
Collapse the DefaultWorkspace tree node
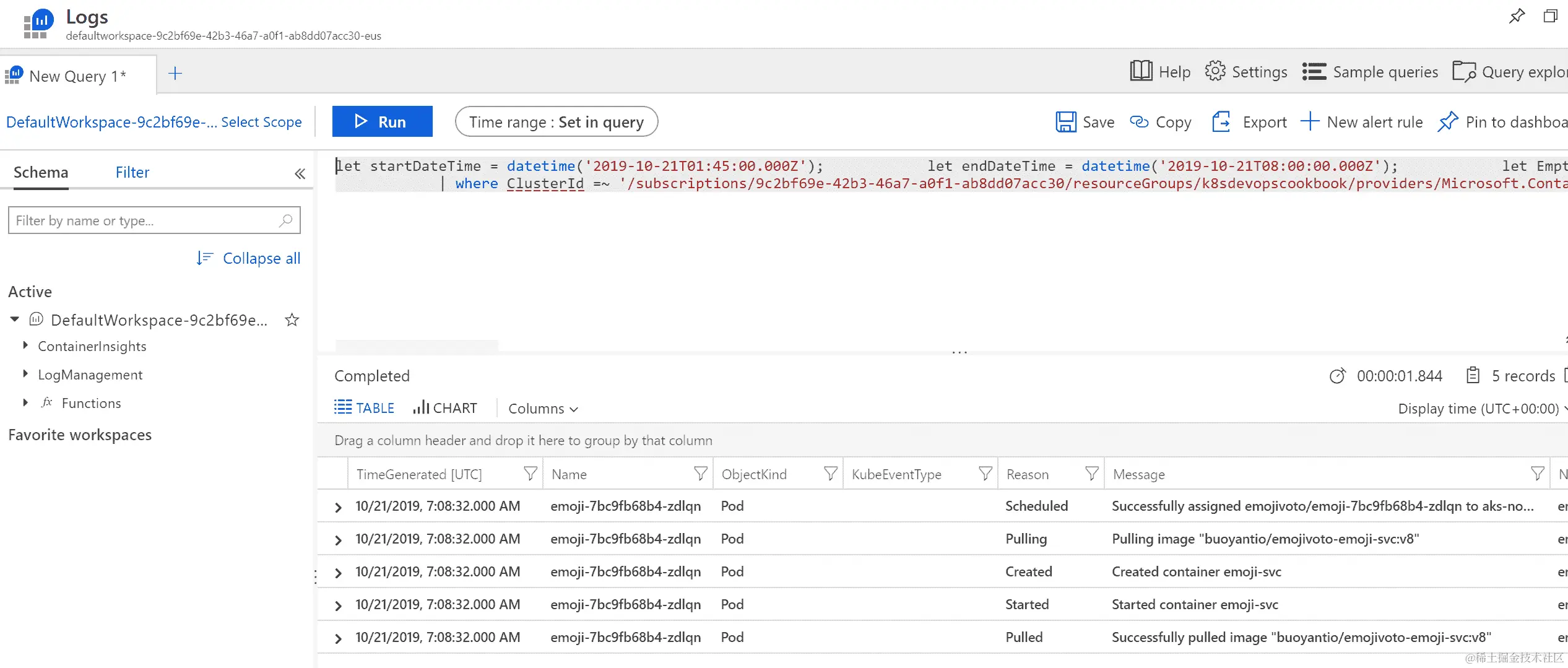point(15,319)
